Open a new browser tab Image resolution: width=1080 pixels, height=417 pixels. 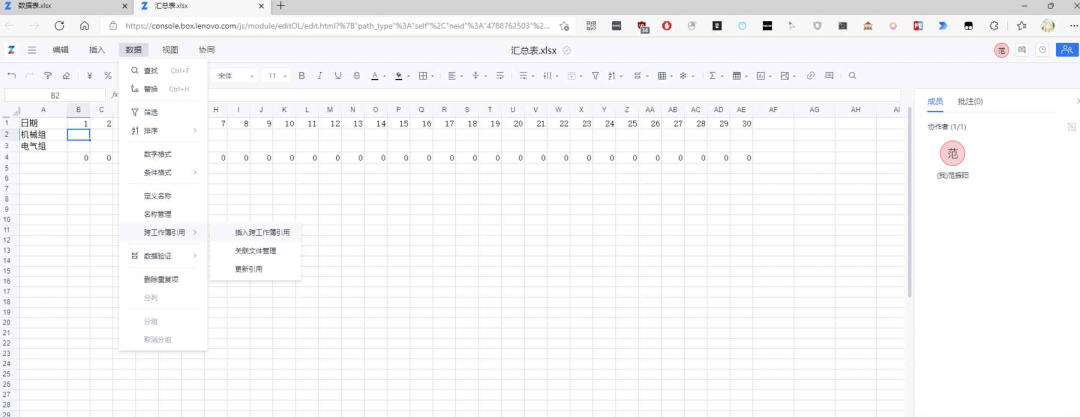(280, 6)
